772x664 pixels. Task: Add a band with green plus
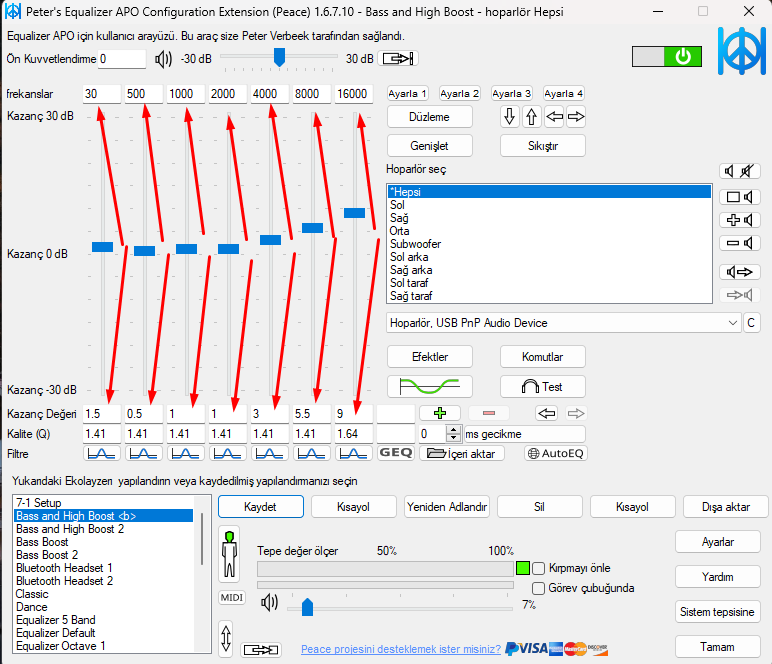(x=440, y=413)
